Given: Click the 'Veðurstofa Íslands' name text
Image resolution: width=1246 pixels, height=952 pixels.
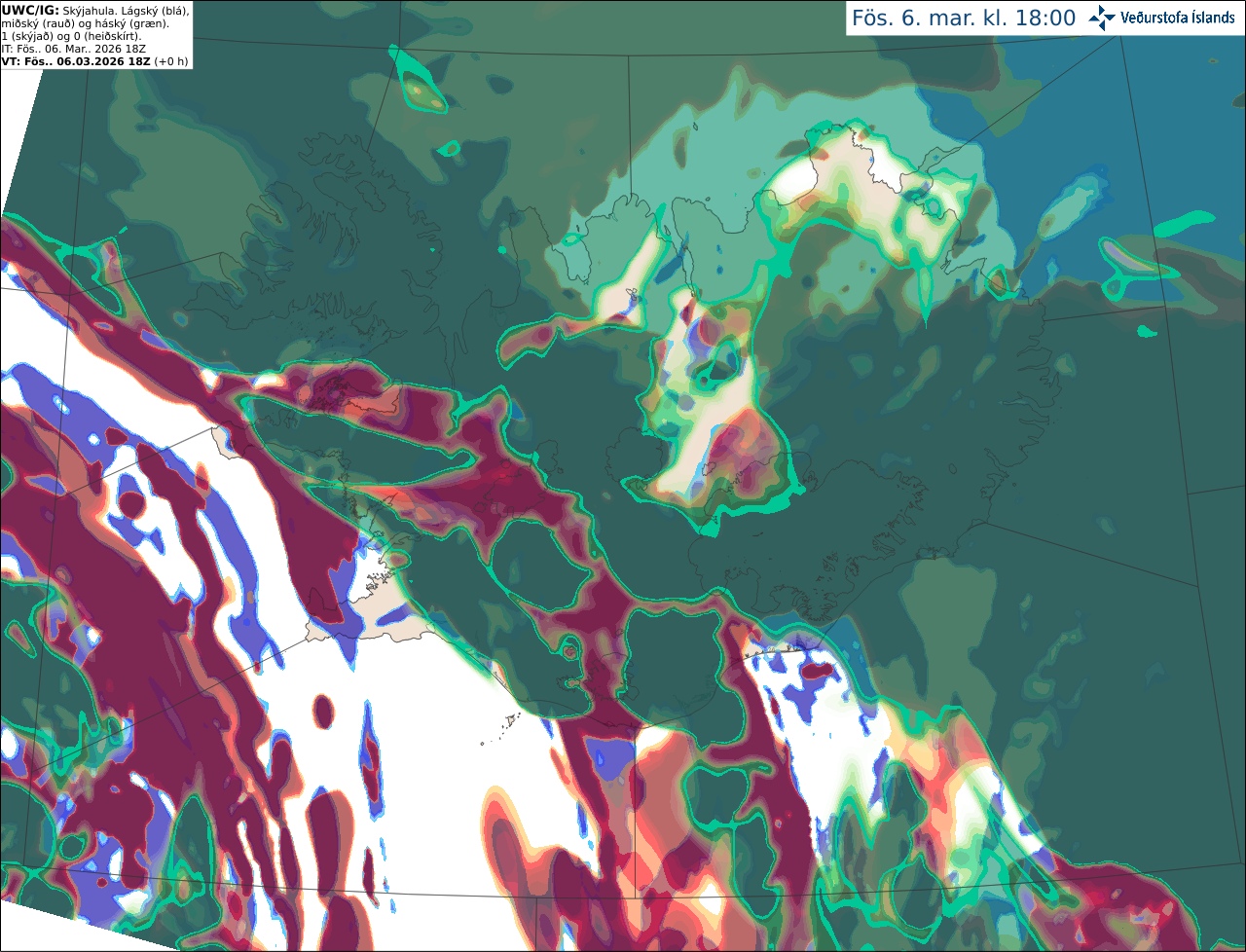Looking at the screenshot, I should tap(1176, 18).
